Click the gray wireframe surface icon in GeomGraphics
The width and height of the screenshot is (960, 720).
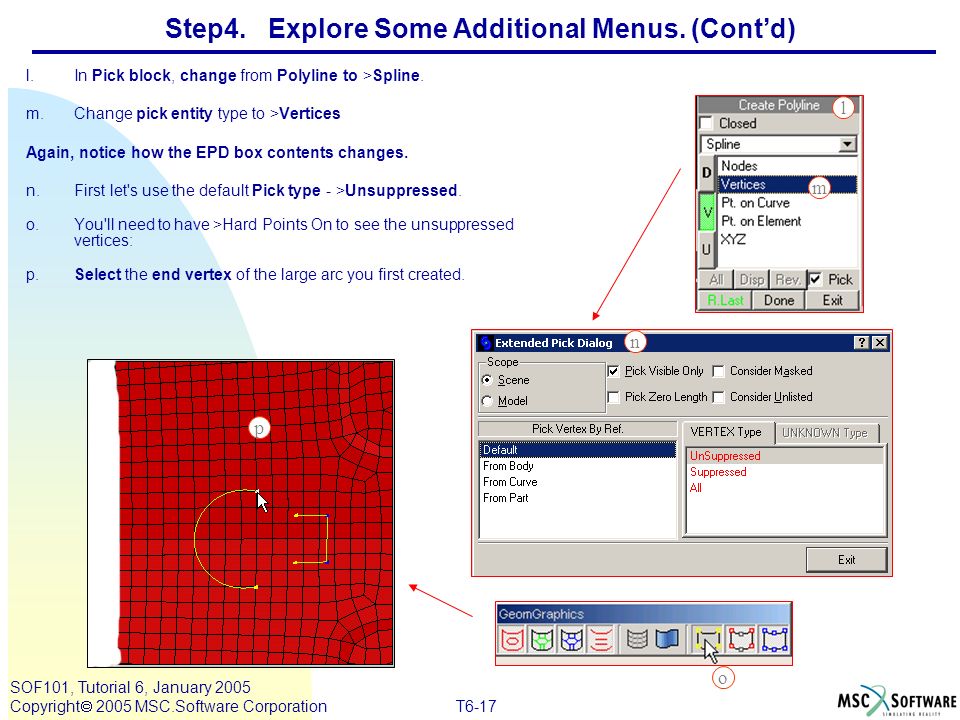(x=637, y=640)
